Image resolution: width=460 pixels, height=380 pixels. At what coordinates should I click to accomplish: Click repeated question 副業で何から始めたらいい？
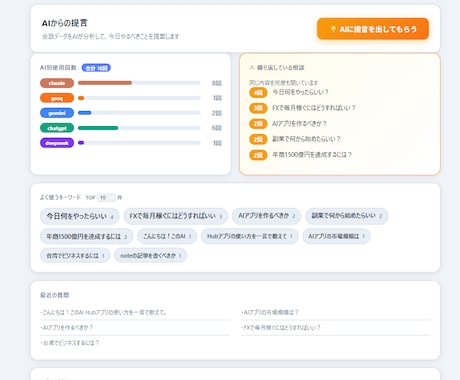pyautogui.click(x=306, y=139)
